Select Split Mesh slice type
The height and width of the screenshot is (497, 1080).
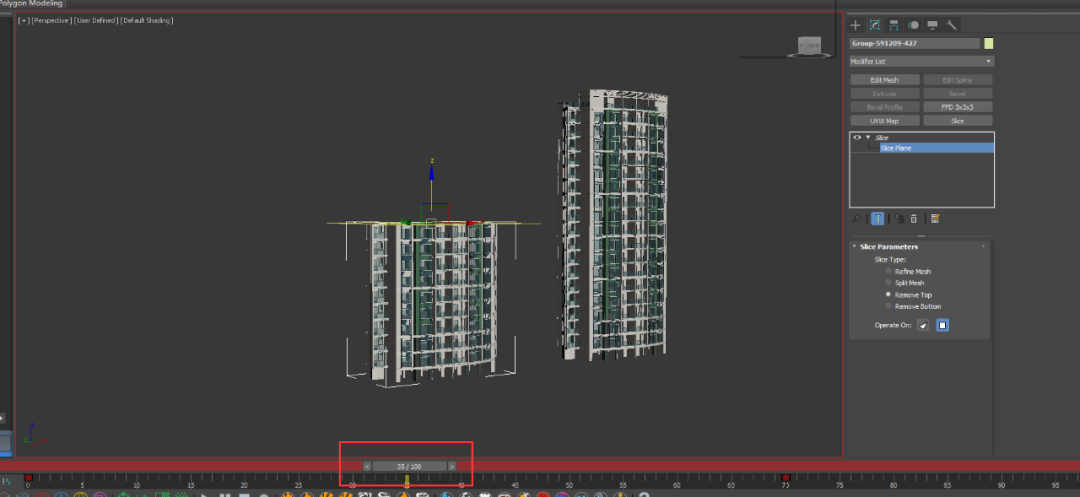point(889,283)
